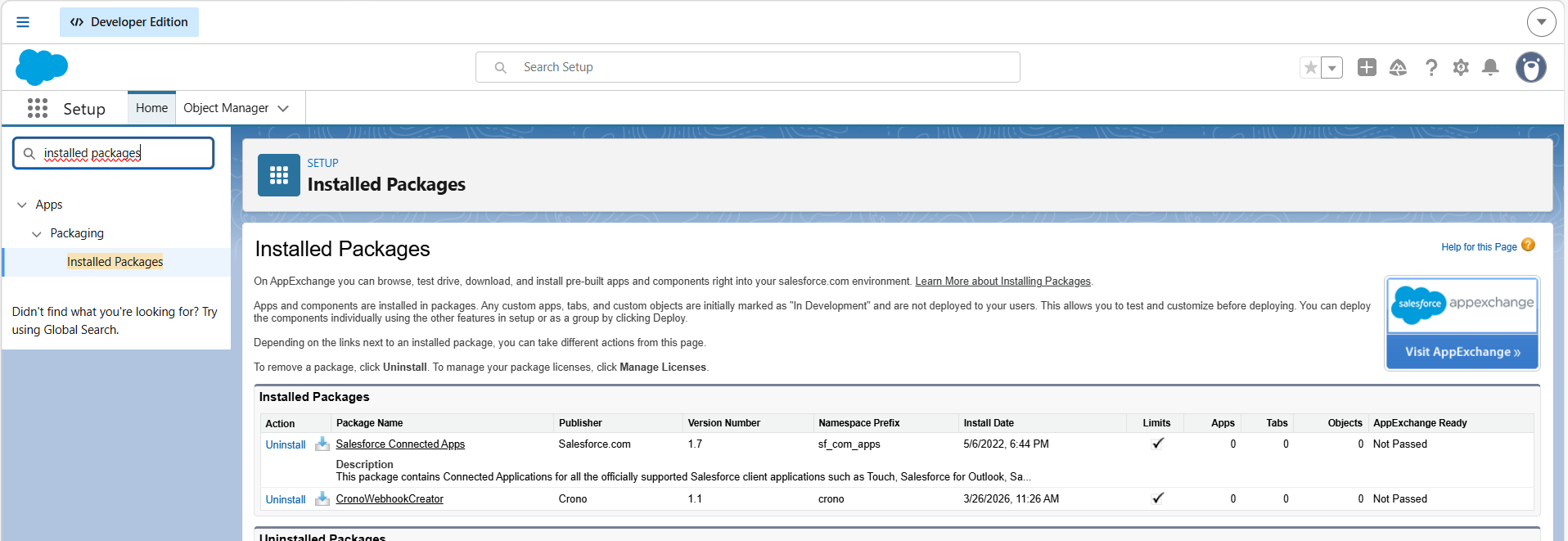Collapse the Packaging tree node
Viewport: 1568px width, 541px height.
(x=36, y=234)
